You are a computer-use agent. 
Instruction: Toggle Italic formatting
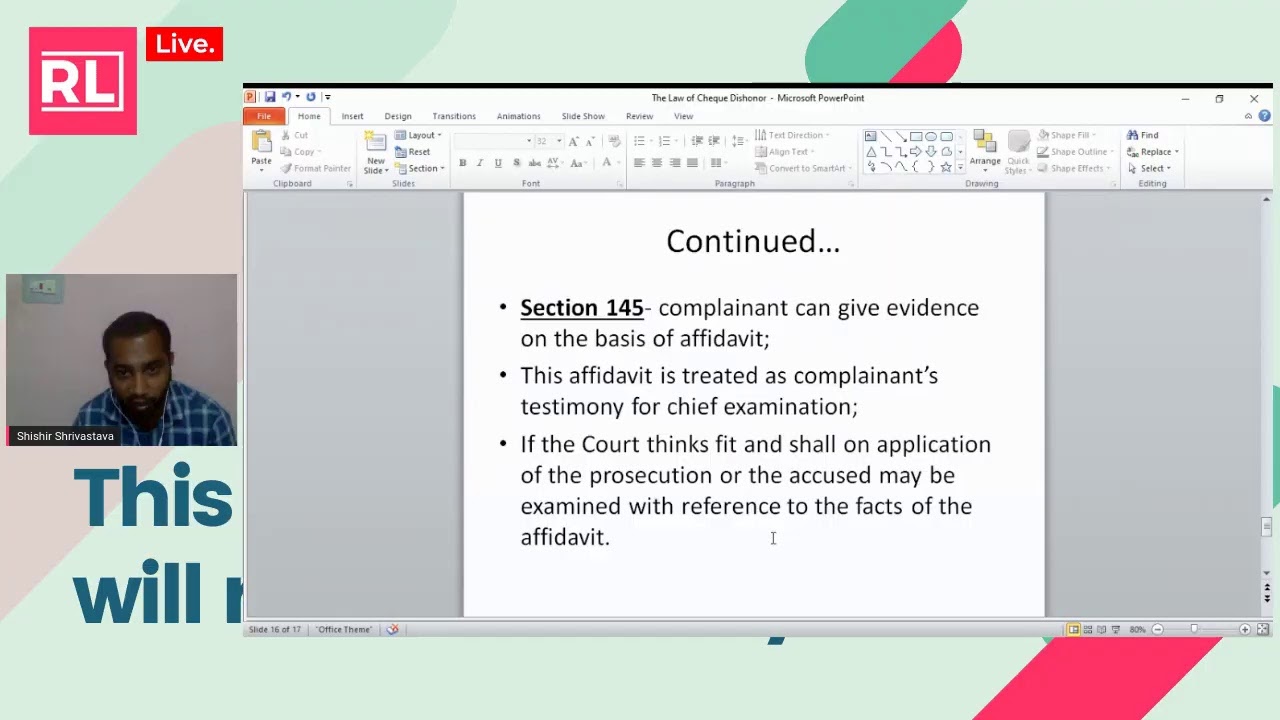[480, 163]
